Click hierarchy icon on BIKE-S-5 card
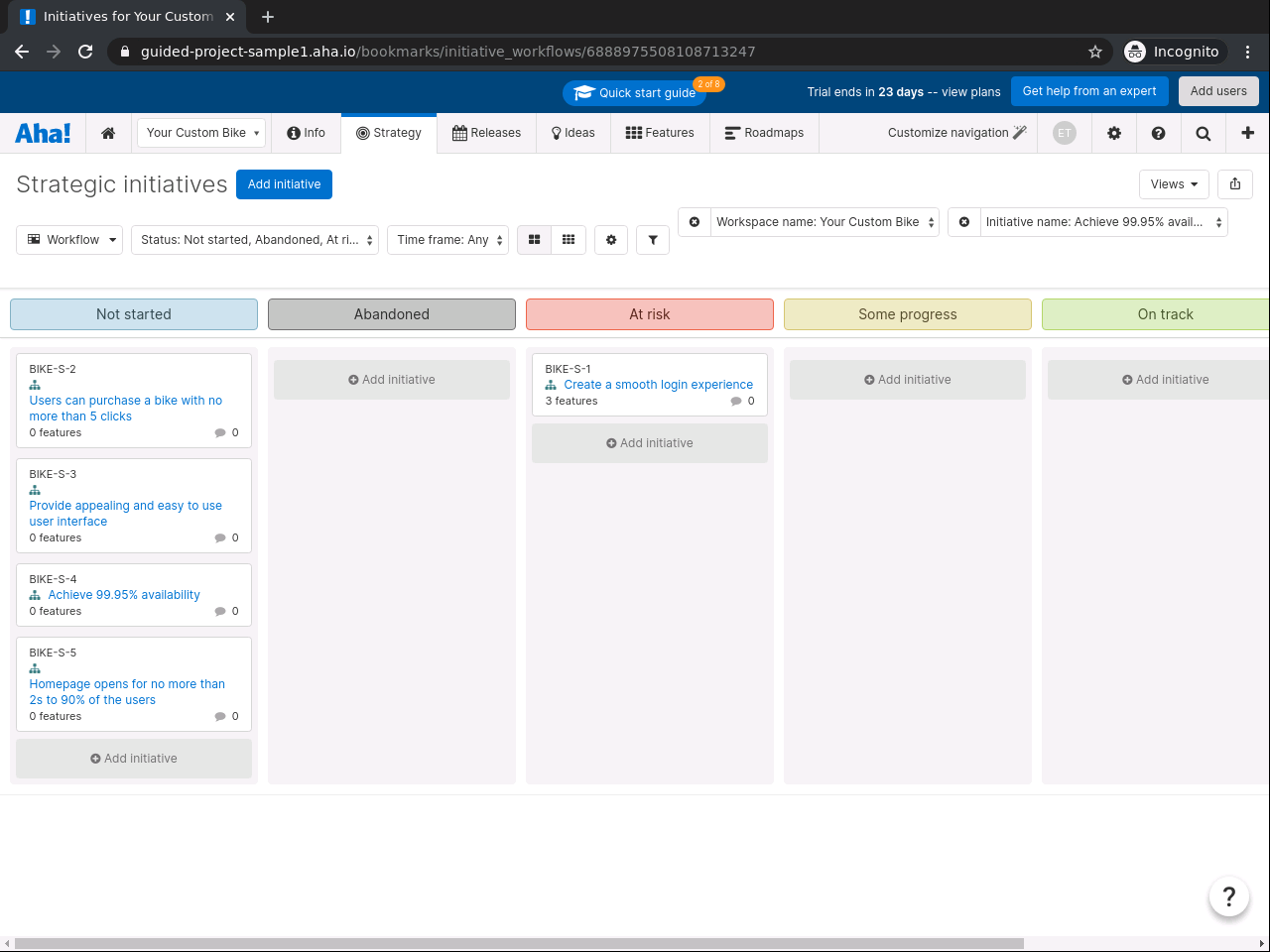This screenshot has height=952, width=1270. pos(35,668)
